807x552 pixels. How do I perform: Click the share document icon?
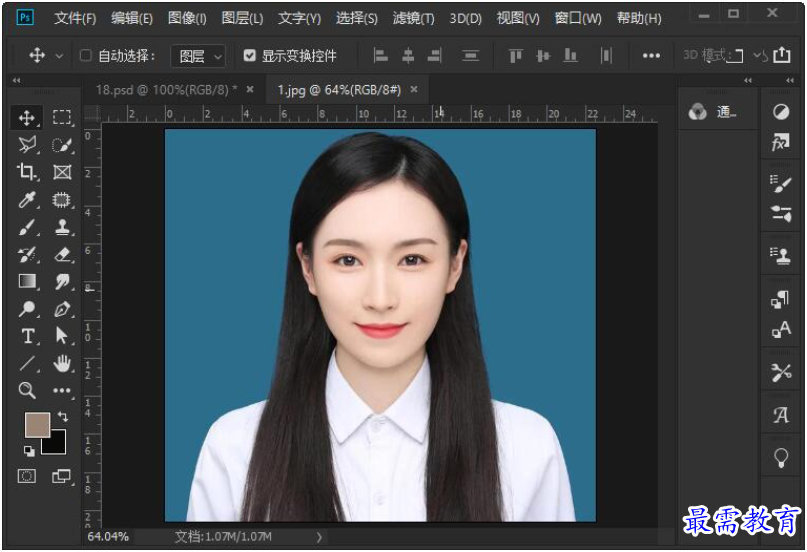782,55
